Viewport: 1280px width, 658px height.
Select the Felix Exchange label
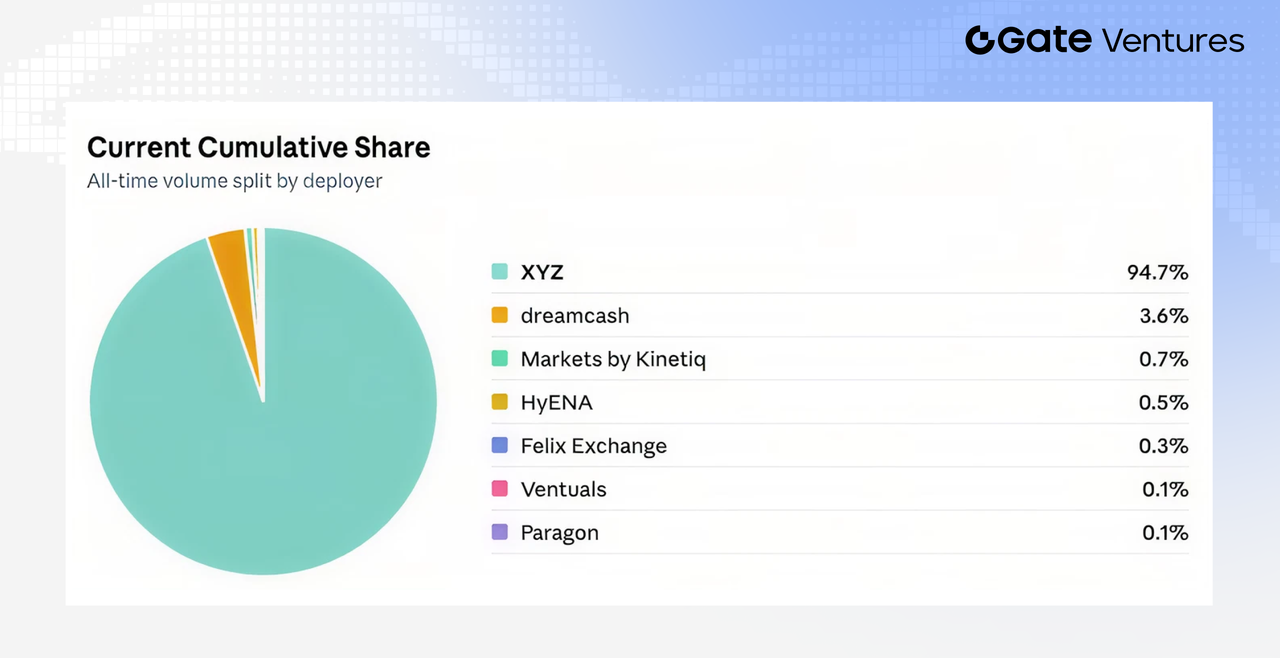[594, 446]
